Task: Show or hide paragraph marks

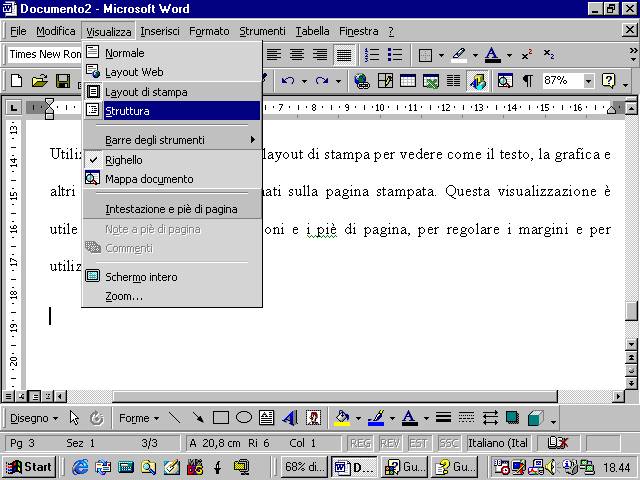Action: pyautogui.click(x=528, y=81)
